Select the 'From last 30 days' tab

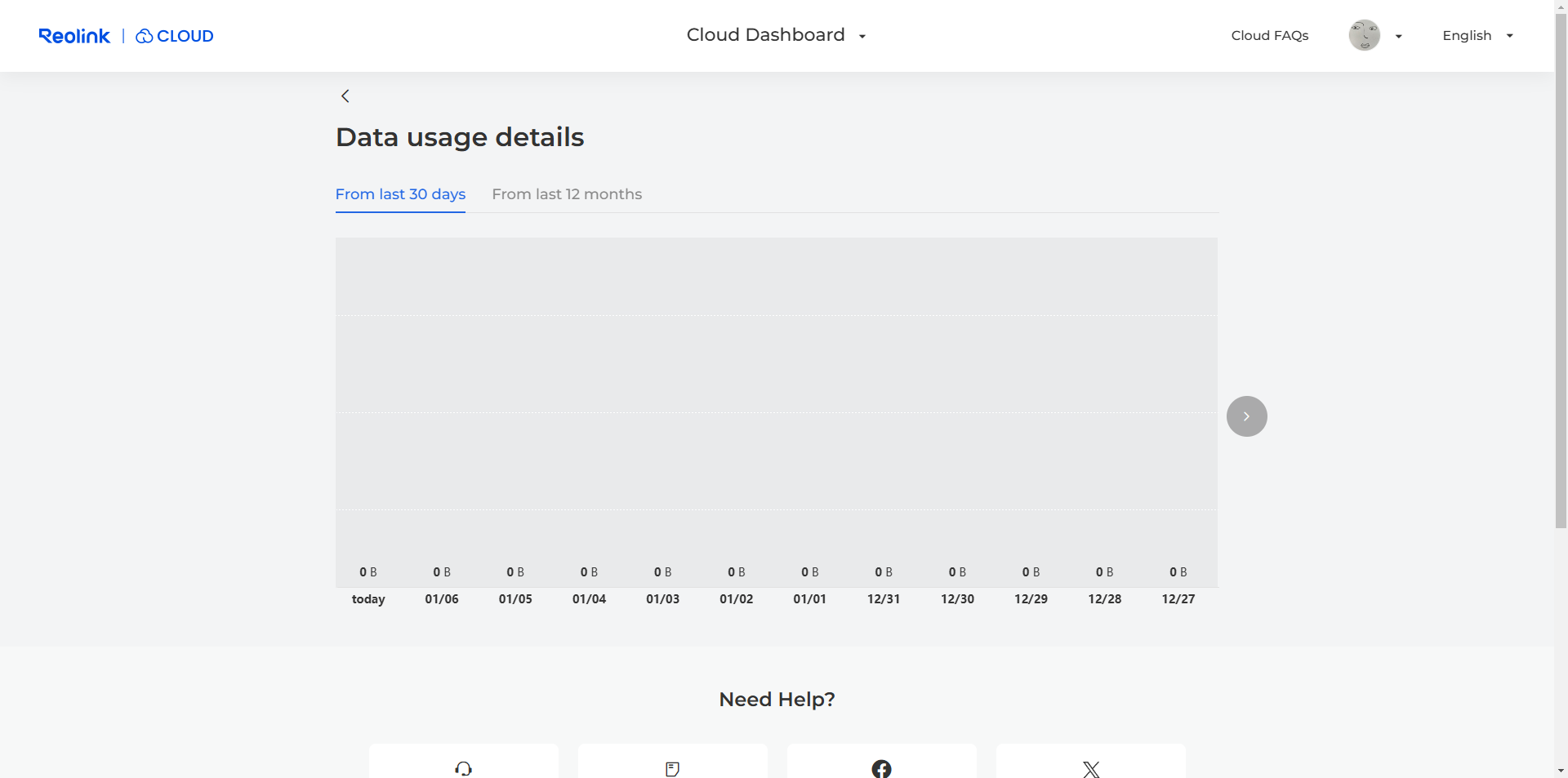(x=400, y=194)
